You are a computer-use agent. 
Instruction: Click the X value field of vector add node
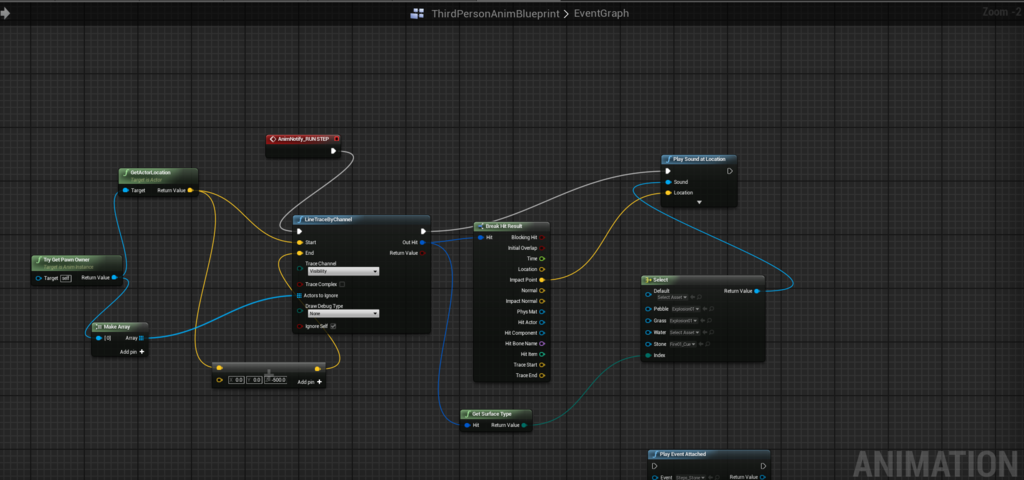point(236,379)
